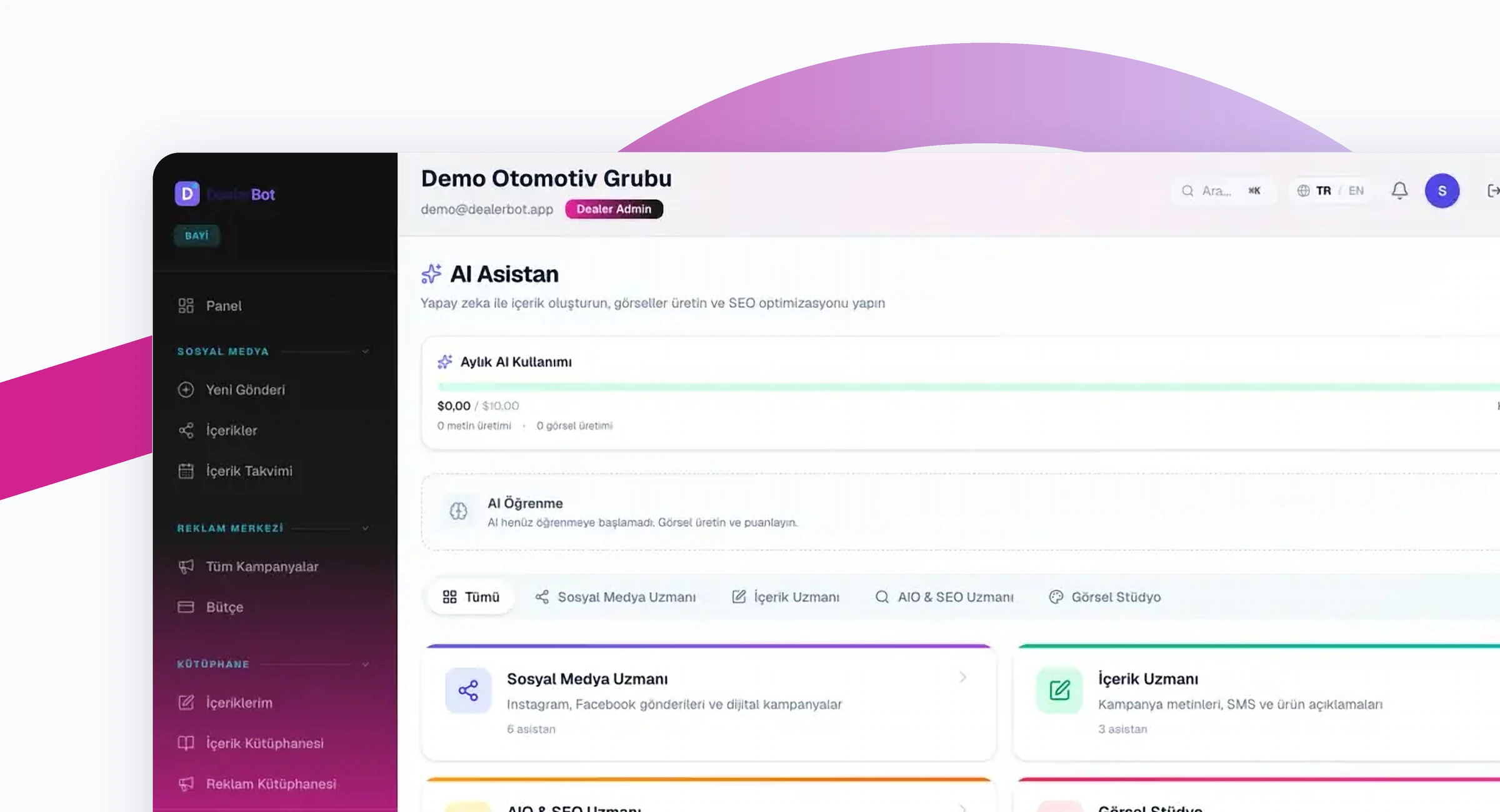This screenshot has height=812, width=1500.
Task: Click the 3 asistan count text
Action: point(1122,729)
